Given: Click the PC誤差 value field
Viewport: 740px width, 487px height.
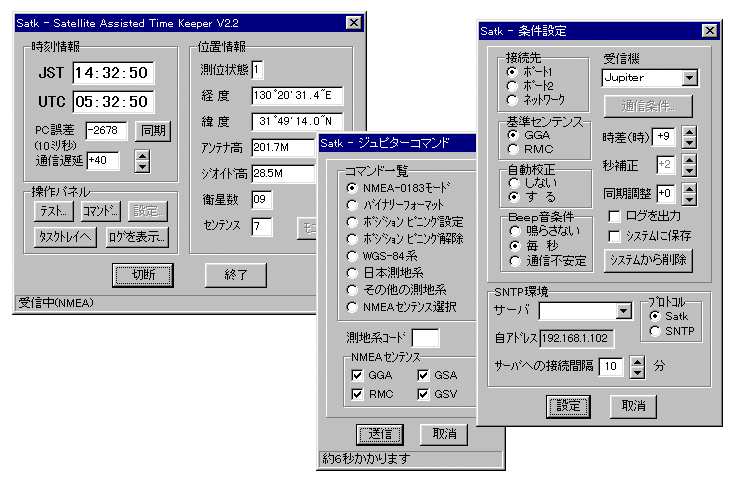Looking at the screenshot, I should pyautogui.click(x=106, y=131).
